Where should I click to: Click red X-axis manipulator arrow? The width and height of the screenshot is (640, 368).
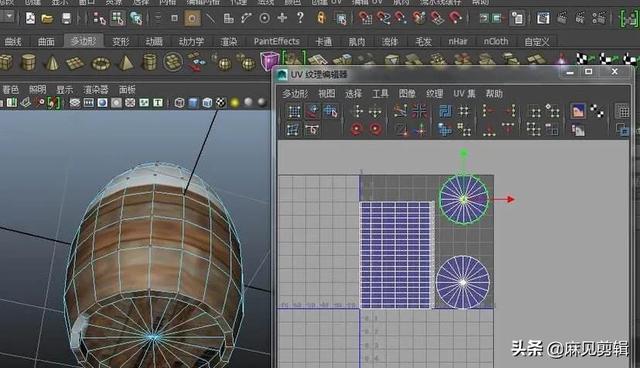point(510,199)
